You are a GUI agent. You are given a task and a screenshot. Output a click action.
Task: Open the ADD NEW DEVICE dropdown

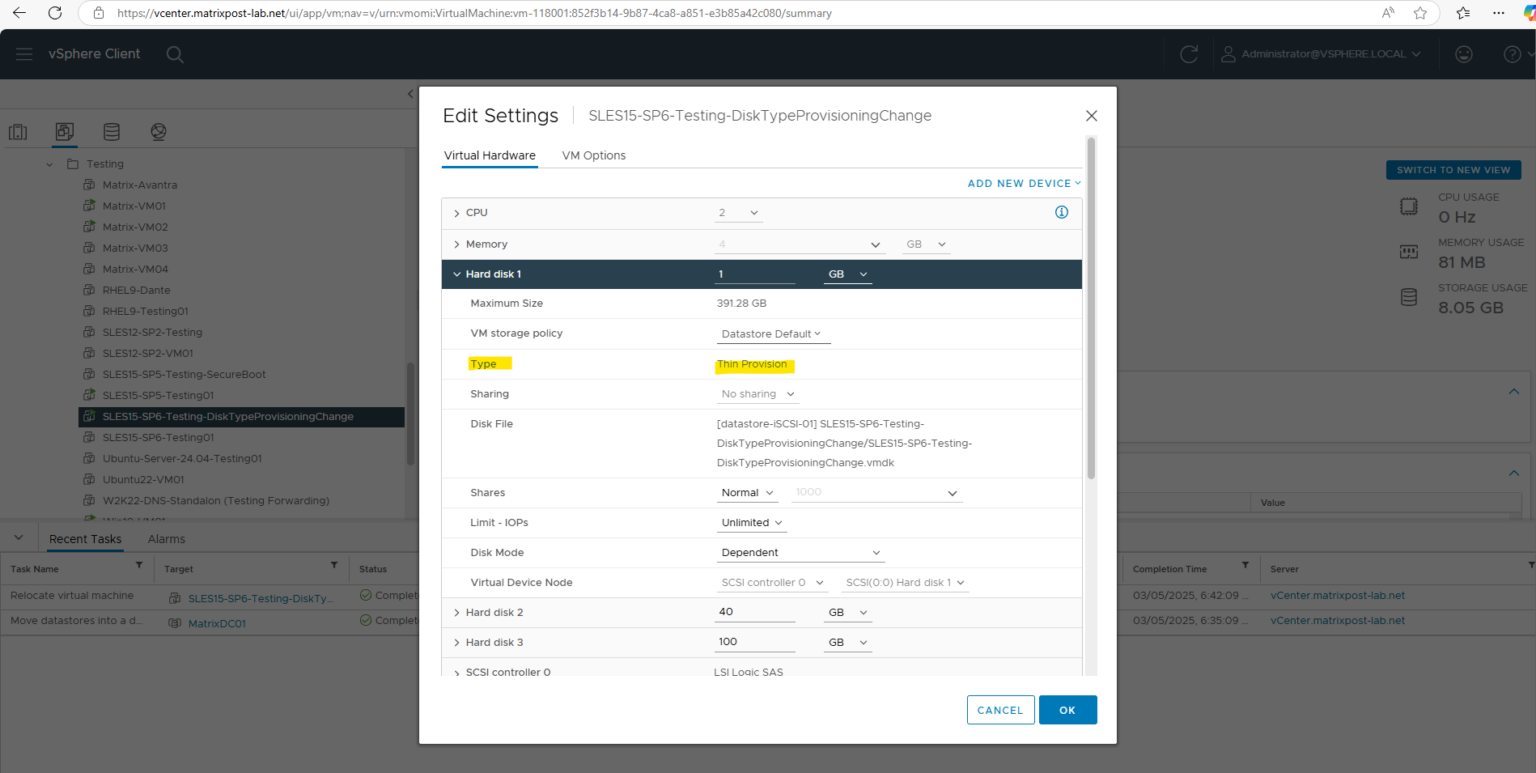click(1023, 183)
